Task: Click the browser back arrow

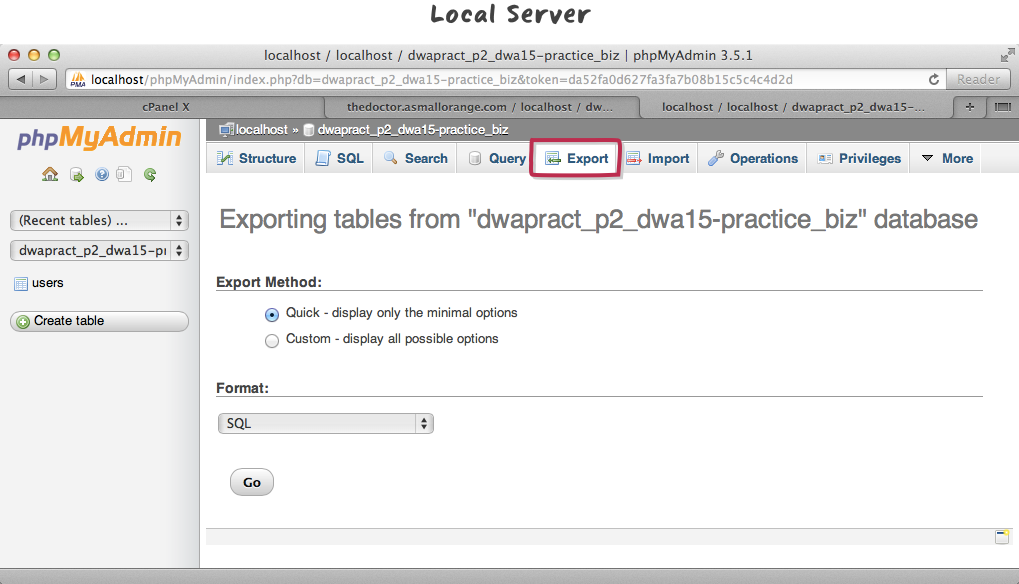Action: (21, 80)
